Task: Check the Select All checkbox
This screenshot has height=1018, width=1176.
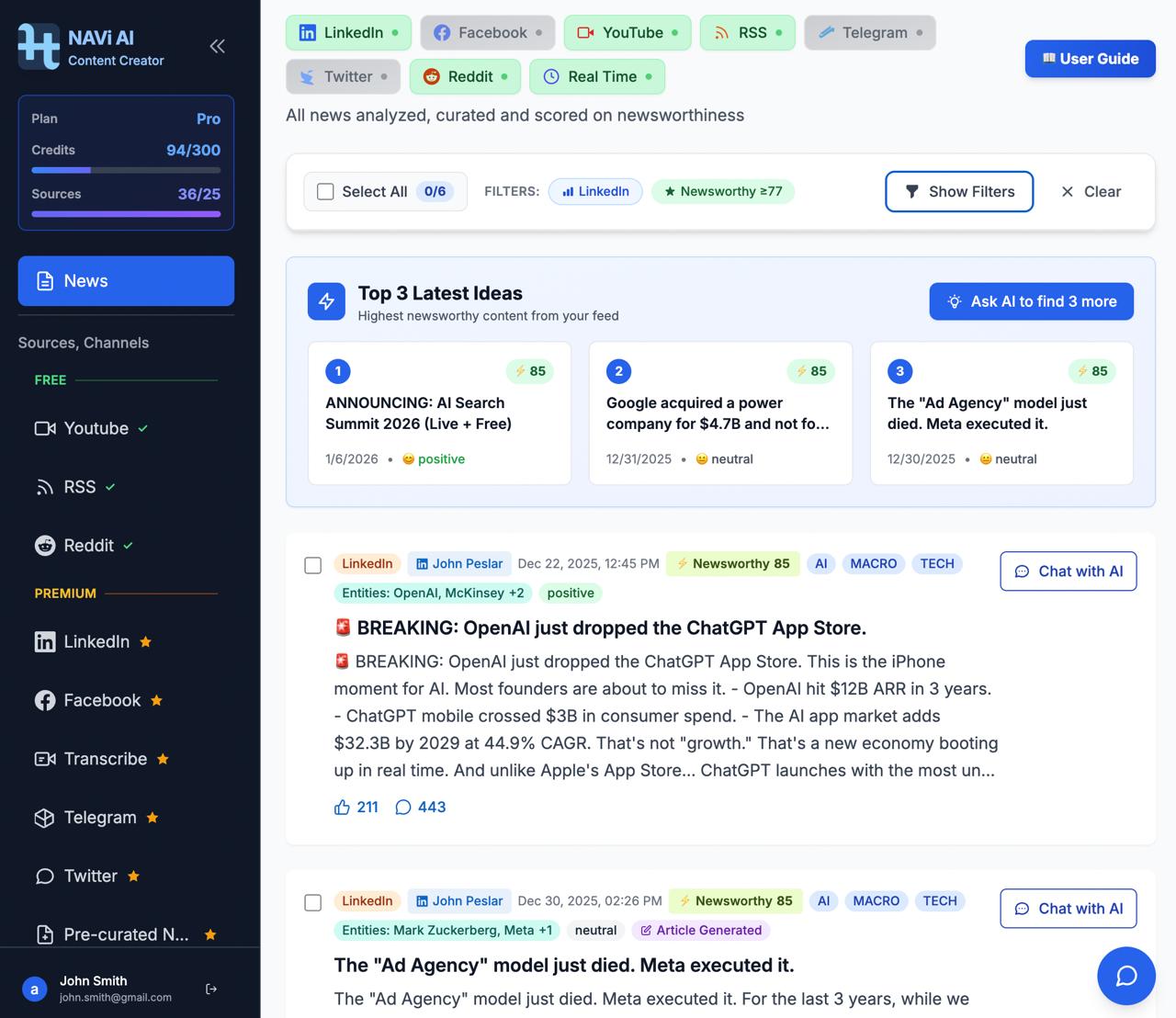Action: (325, 191)
